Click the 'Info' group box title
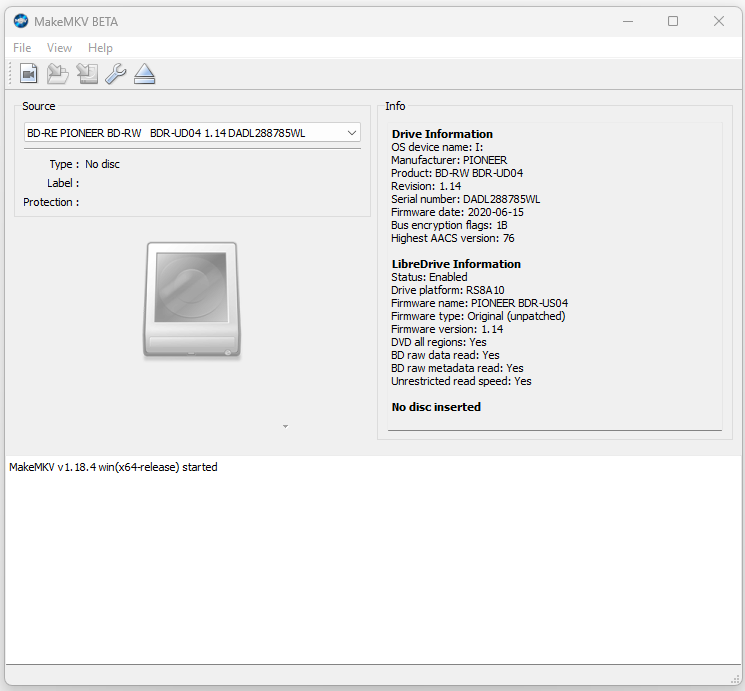This screenshot has width=745, height=691. (395, 106)
